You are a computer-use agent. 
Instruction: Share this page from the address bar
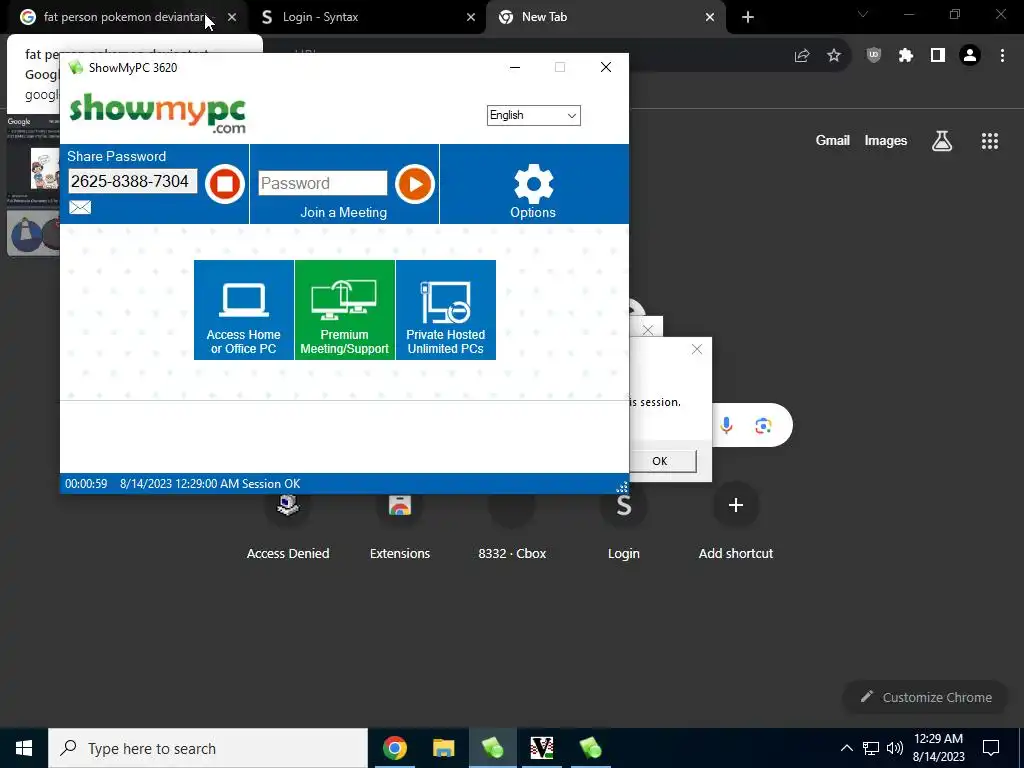tap(802, 56)
